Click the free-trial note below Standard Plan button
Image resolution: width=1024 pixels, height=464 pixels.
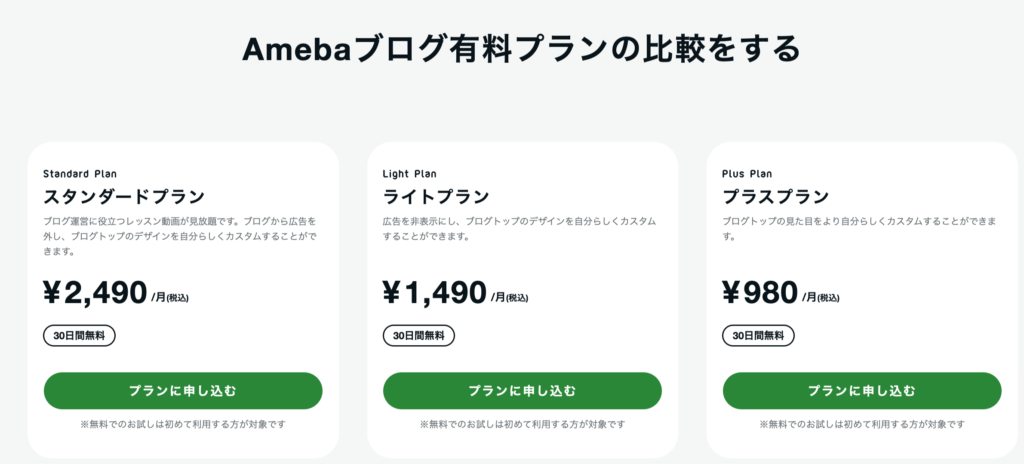pos(183,425)
